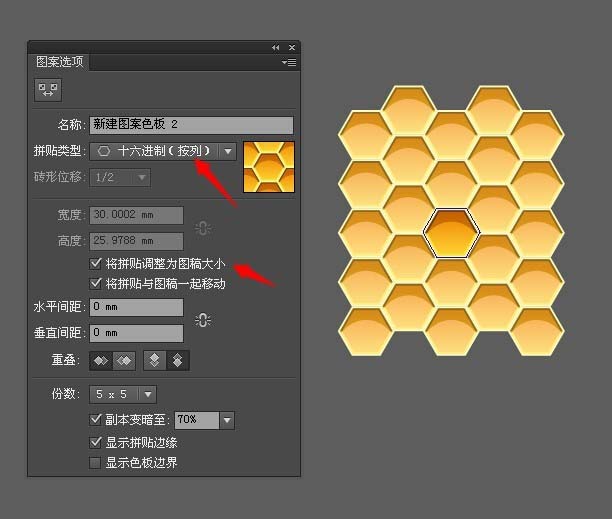The height and width of the screenshot is (519, 612).
Task: Edit the pattern name field 新建图案色板 2
Action: click(x=191, y=125)
